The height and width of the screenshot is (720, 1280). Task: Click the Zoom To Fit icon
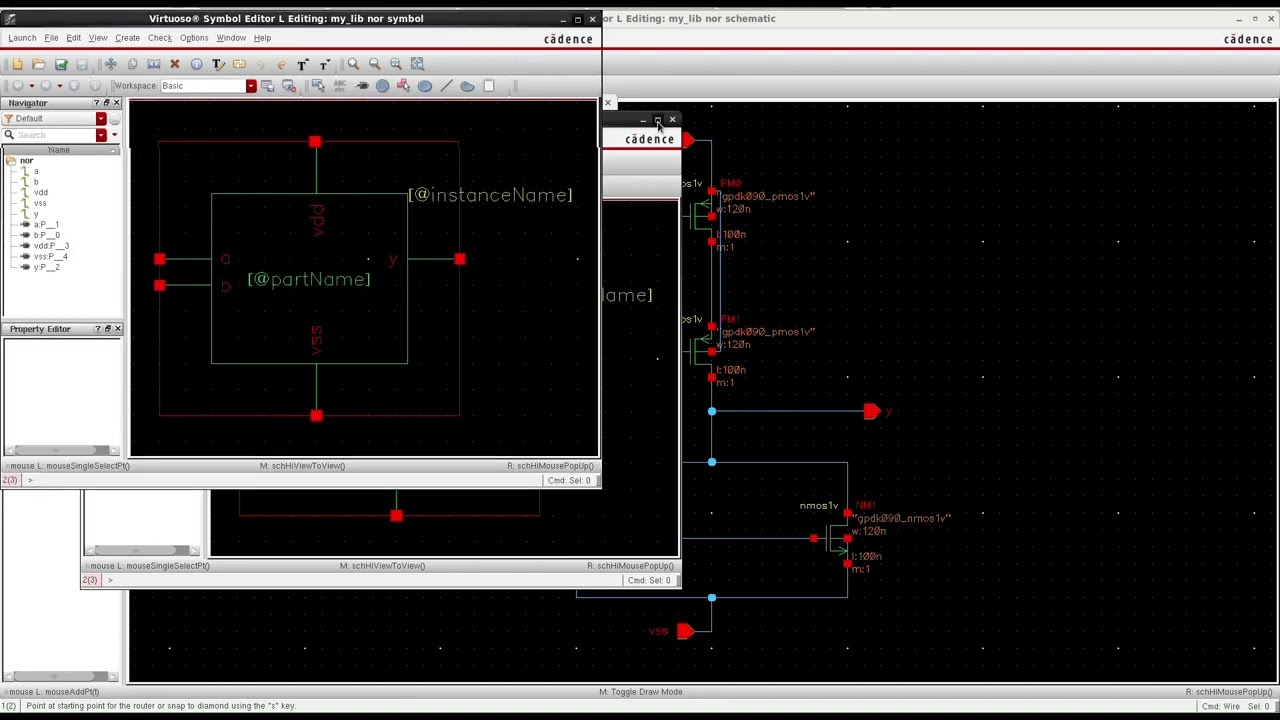(x=396, y=64)
